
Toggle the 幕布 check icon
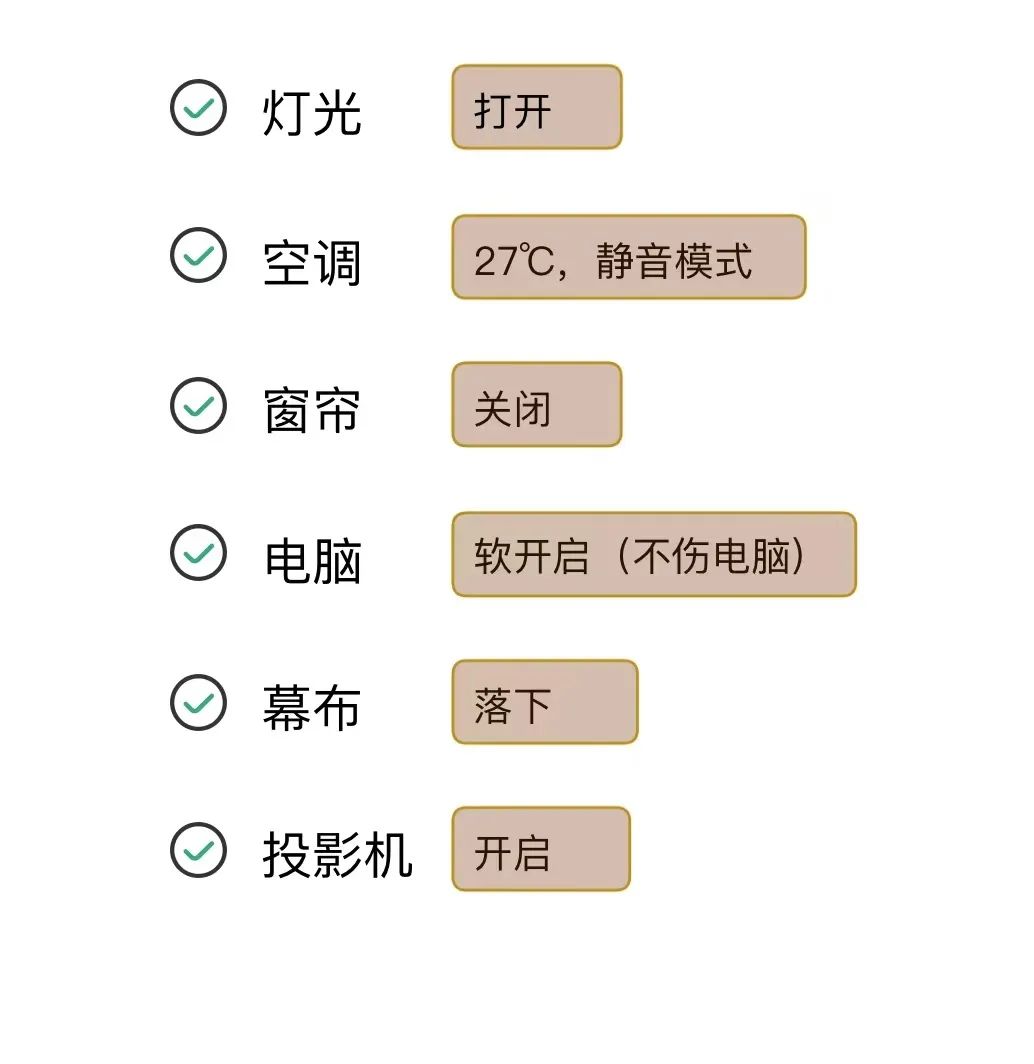point(198,702)
